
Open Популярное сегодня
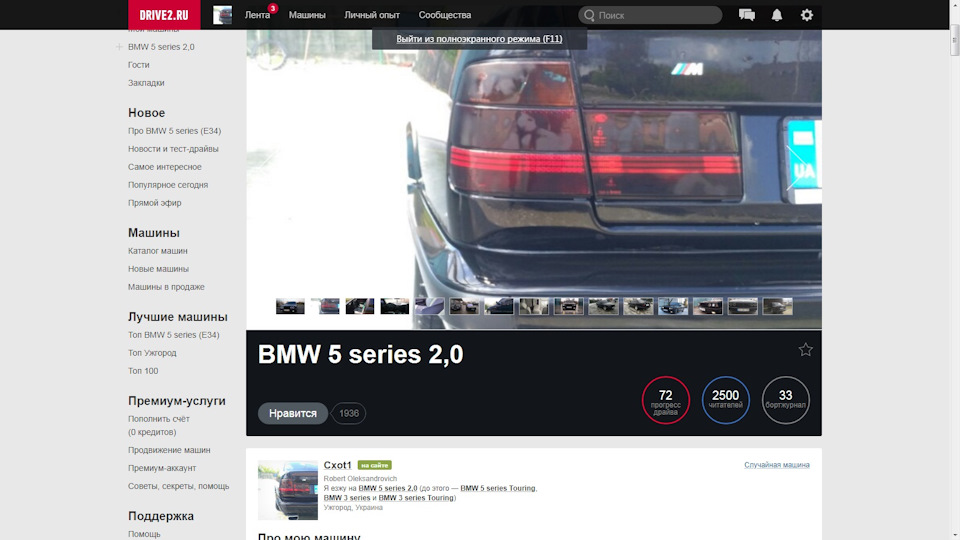pos(168,185)
